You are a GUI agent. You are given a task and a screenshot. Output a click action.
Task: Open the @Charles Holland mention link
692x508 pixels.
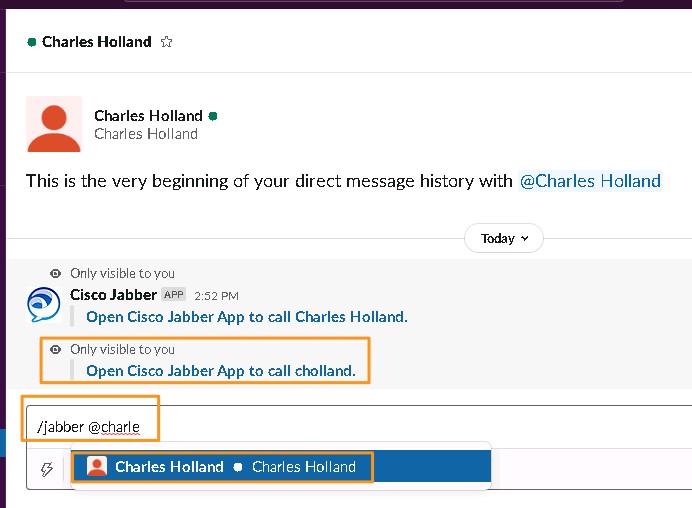pos(590,181)
